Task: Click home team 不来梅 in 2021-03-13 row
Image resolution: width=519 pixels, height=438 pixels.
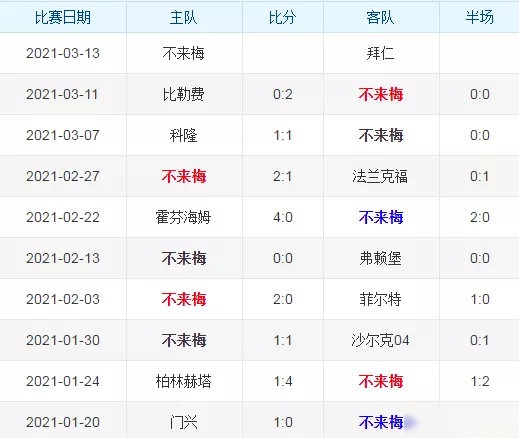Action: (x=183, y=53)
